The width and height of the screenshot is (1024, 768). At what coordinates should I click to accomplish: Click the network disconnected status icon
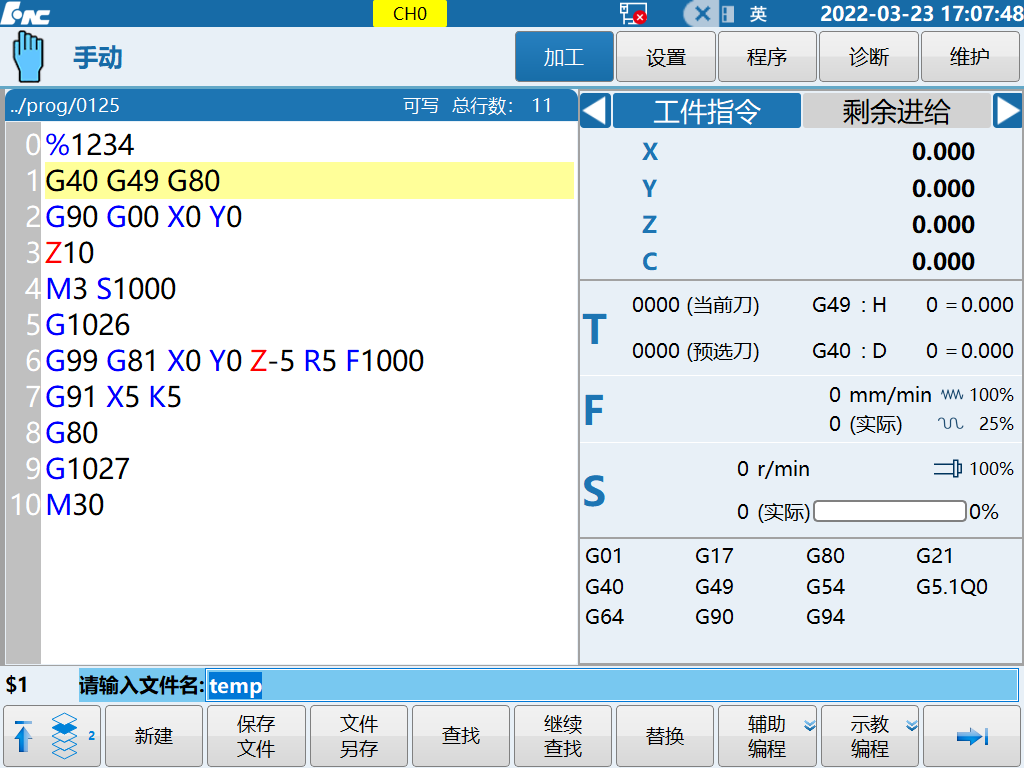click(632, 14)
